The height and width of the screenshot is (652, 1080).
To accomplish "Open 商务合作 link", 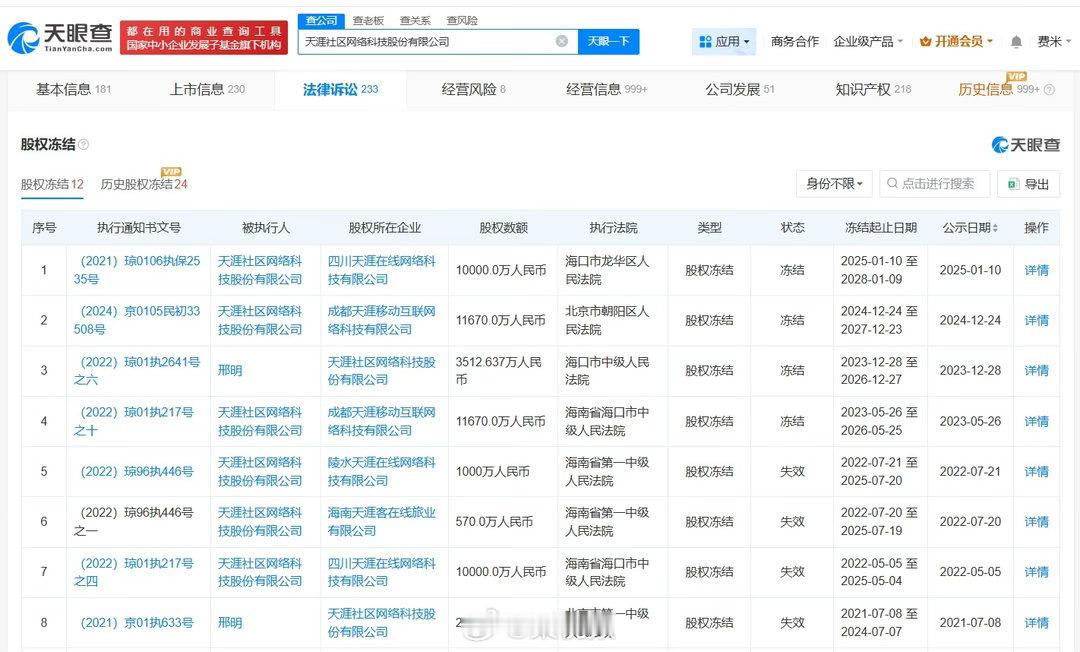I will pyautogui.click(x=795, y=41).
